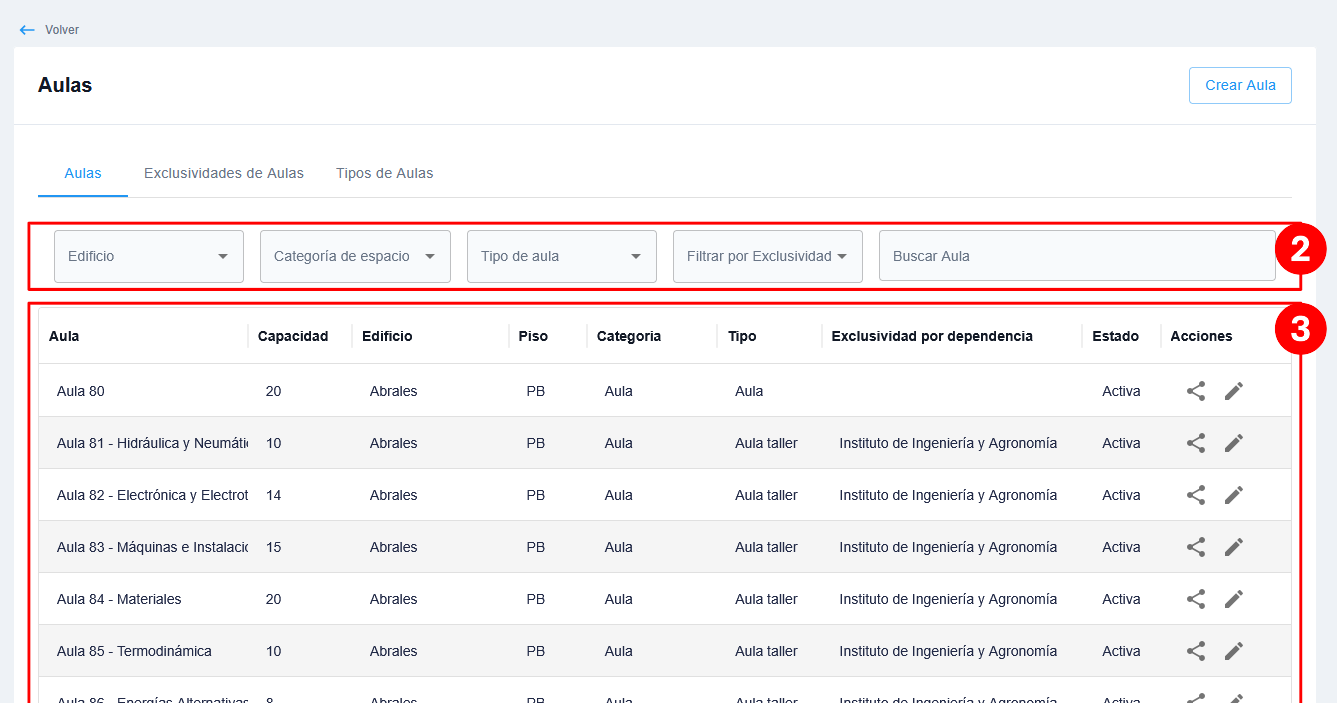Select the Aula 85 - Termodinámica cell
The height and width of the screenshot is (703, 1341).
(x=134, y=651)
